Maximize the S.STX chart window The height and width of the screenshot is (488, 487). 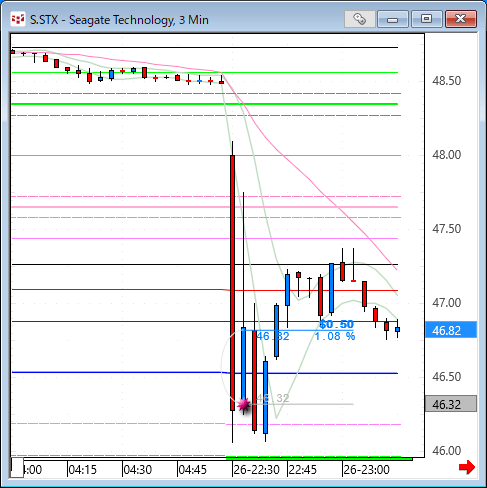(x=426, y=19)
